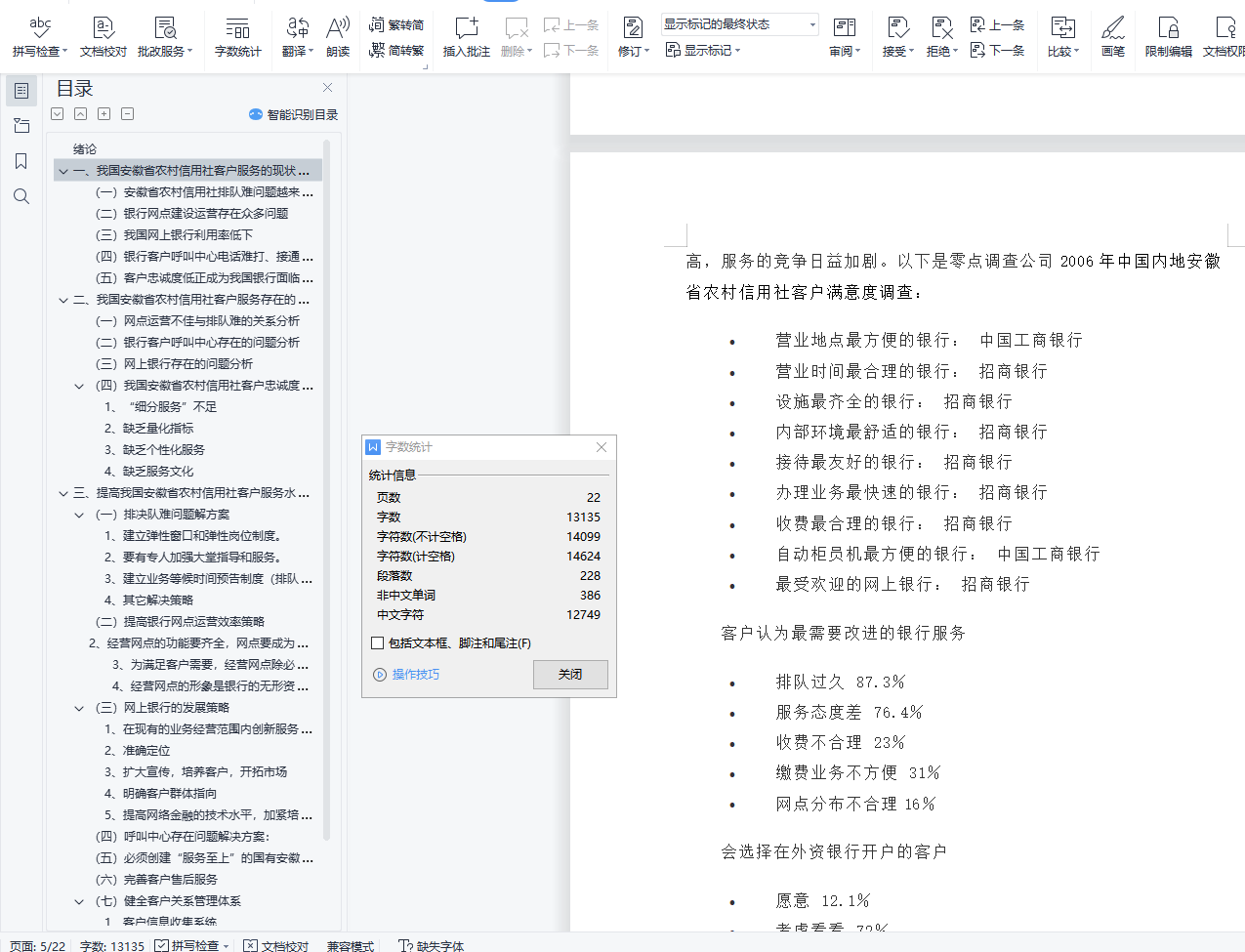Click 兼容模式 in the status bar
The width and height of the screenshot is (1245, 952).
[351, 945]
